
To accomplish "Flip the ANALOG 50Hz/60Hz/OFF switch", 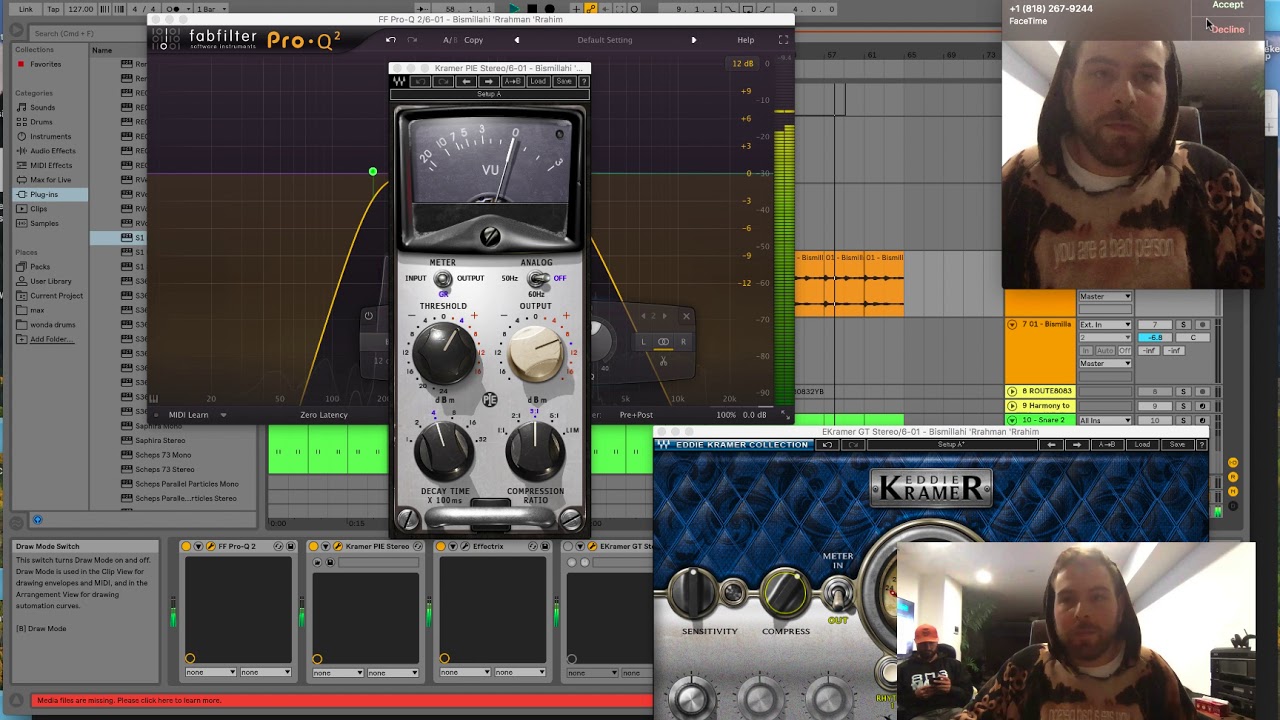I will 538,279.
